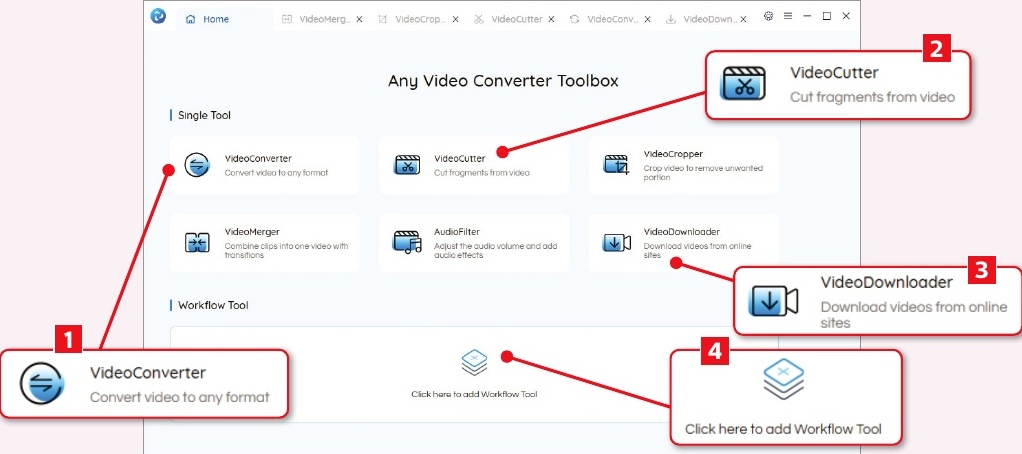
Task: Click the VideoDownloader icon in the toolbox grid
Action: click(x=616, y=243)
